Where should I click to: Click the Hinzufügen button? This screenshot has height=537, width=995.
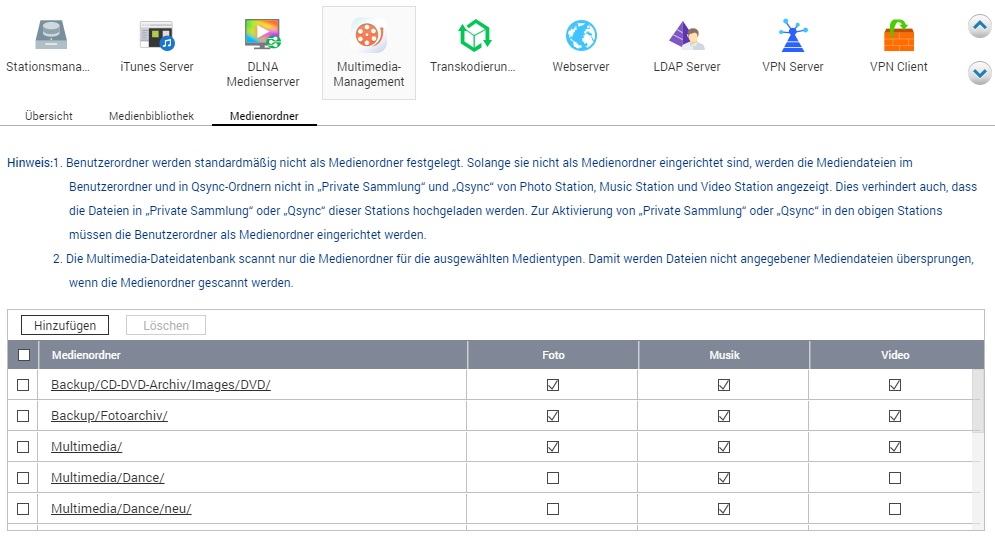(65, 325)
